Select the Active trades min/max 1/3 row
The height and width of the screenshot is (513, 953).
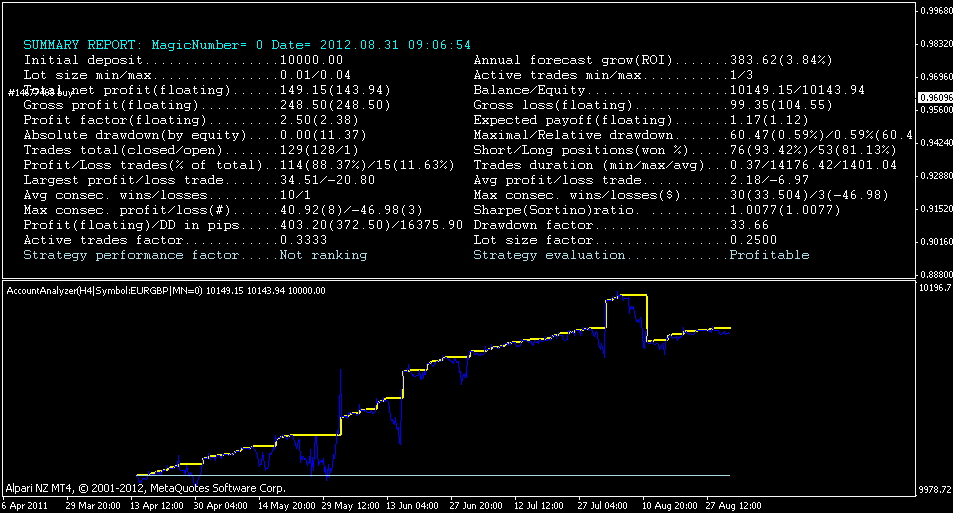pos(613,75)
